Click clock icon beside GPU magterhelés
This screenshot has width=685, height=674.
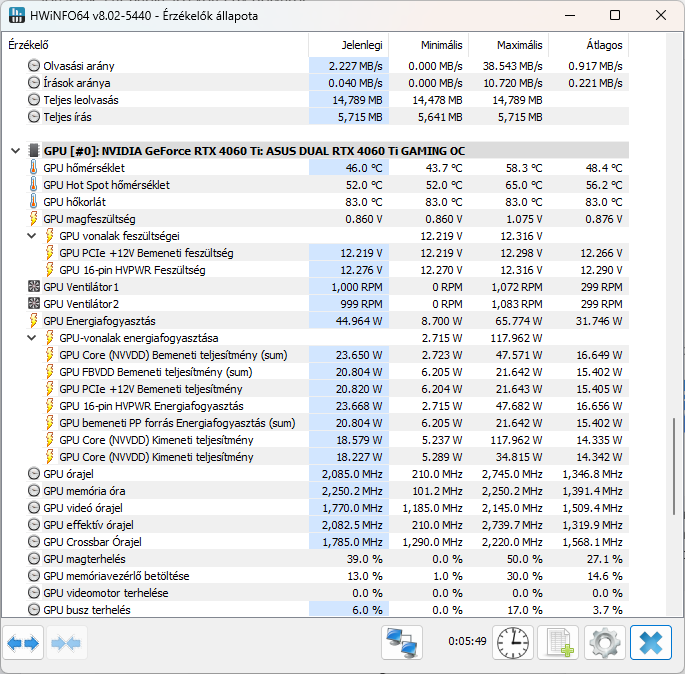point(34,559)
